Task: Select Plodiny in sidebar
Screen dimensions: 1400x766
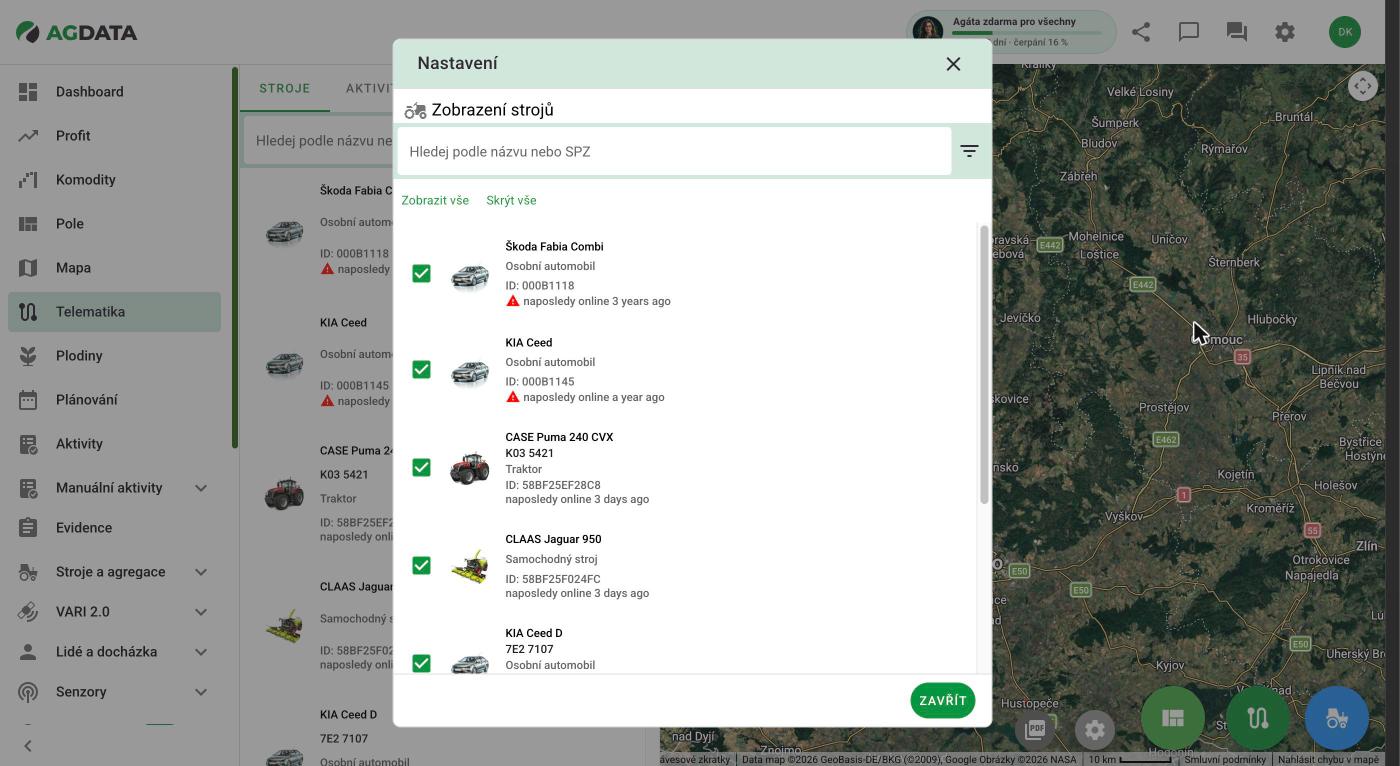Action: click(114, 356)
